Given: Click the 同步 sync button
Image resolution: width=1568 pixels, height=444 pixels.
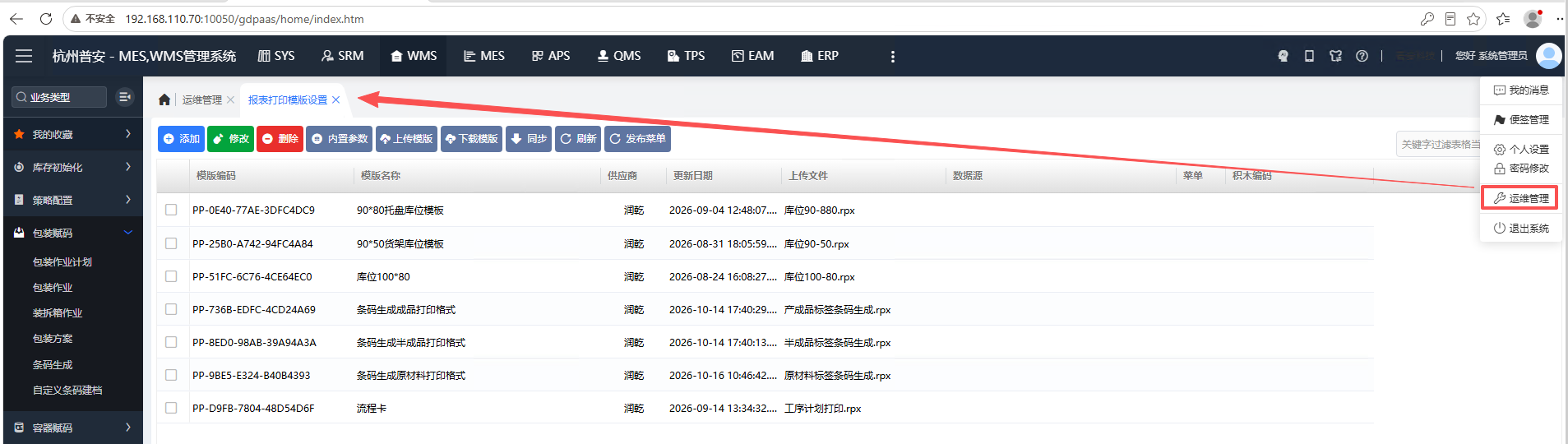Looking at the screenshot, I should coord(529,139).
